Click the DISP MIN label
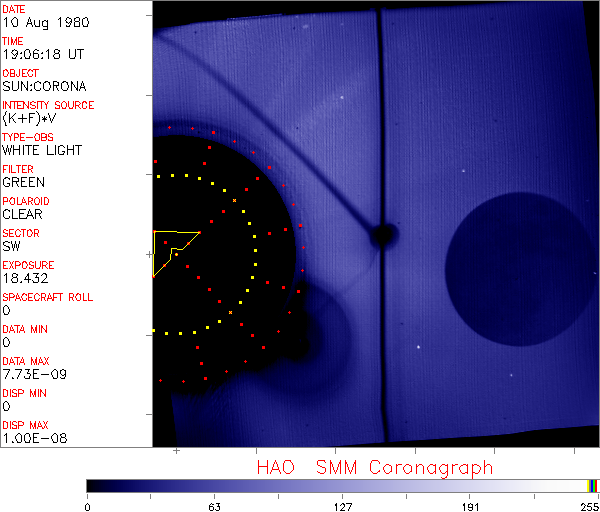 (24, 393)
